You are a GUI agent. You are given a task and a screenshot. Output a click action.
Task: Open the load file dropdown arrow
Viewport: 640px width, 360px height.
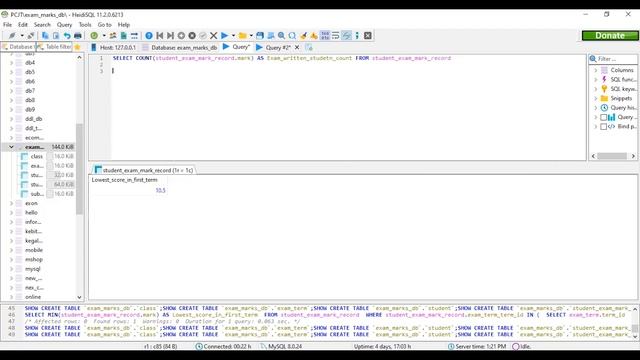251,36
